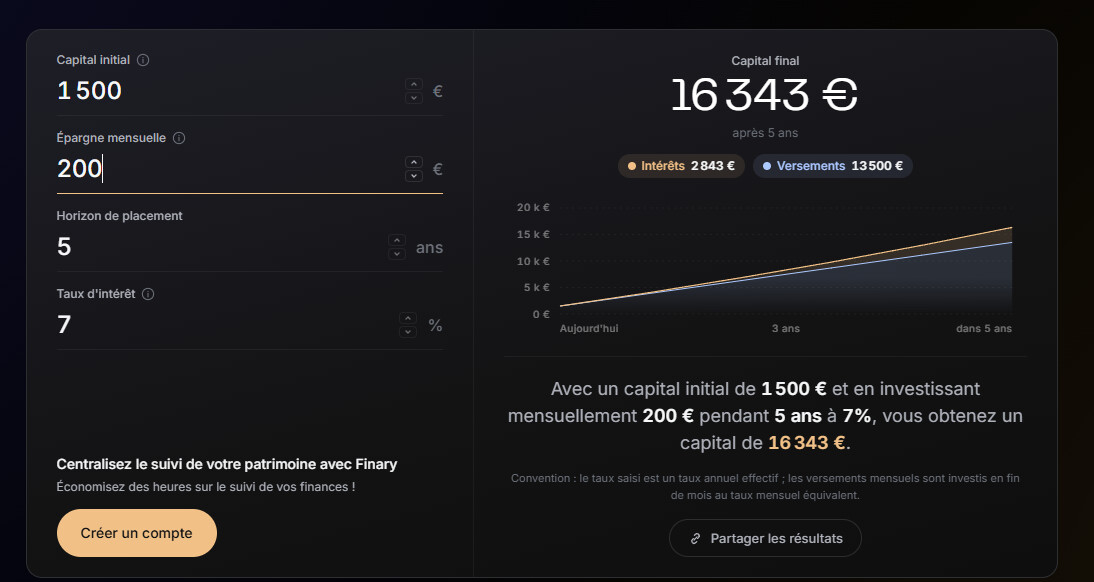1094x582 pixels.
Task: Toggle the Versements legend chip
Action: coord(832,166)
